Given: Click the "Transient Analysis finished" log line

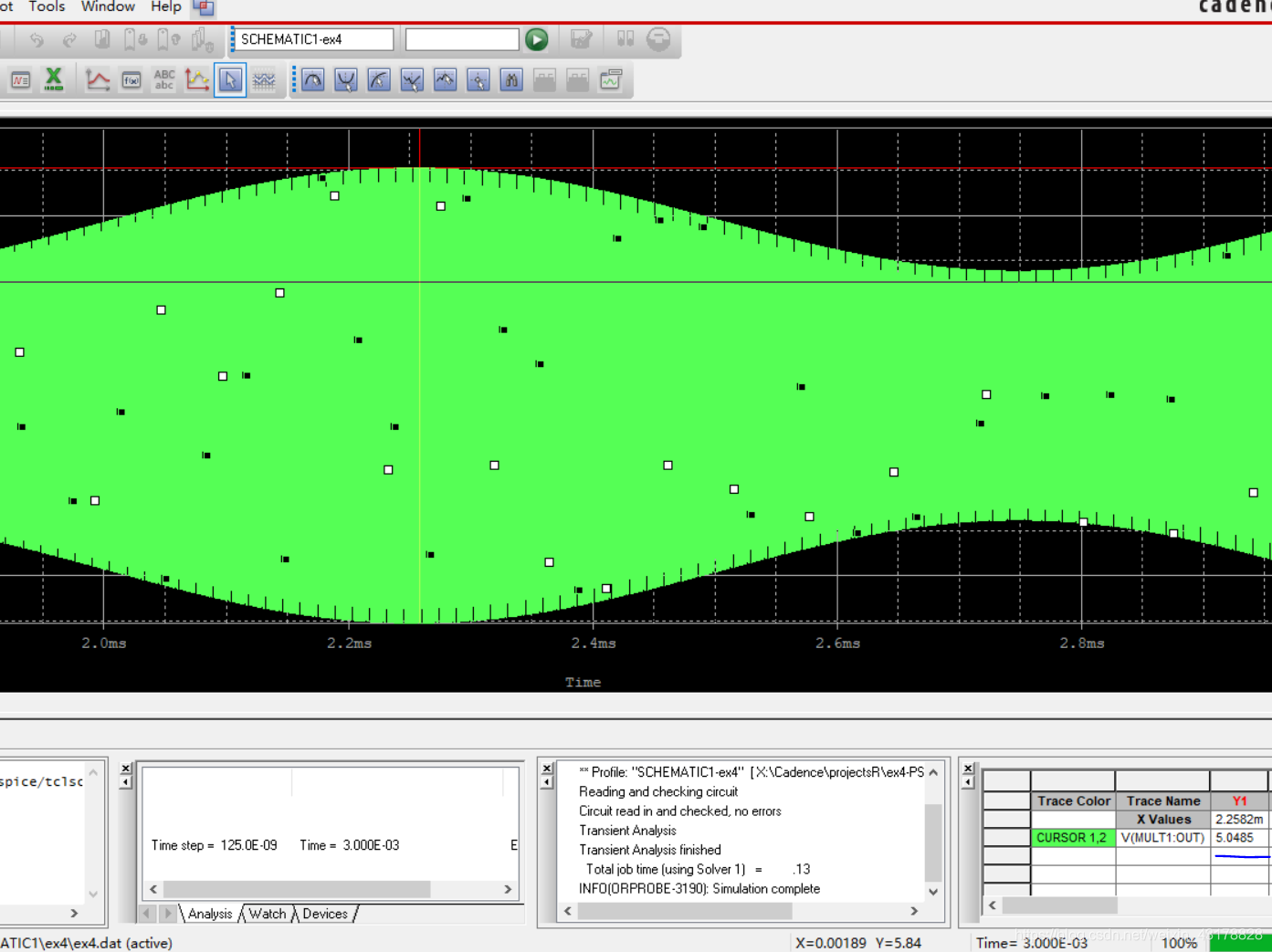Looking at the screenshot, I should coord(649,850).
